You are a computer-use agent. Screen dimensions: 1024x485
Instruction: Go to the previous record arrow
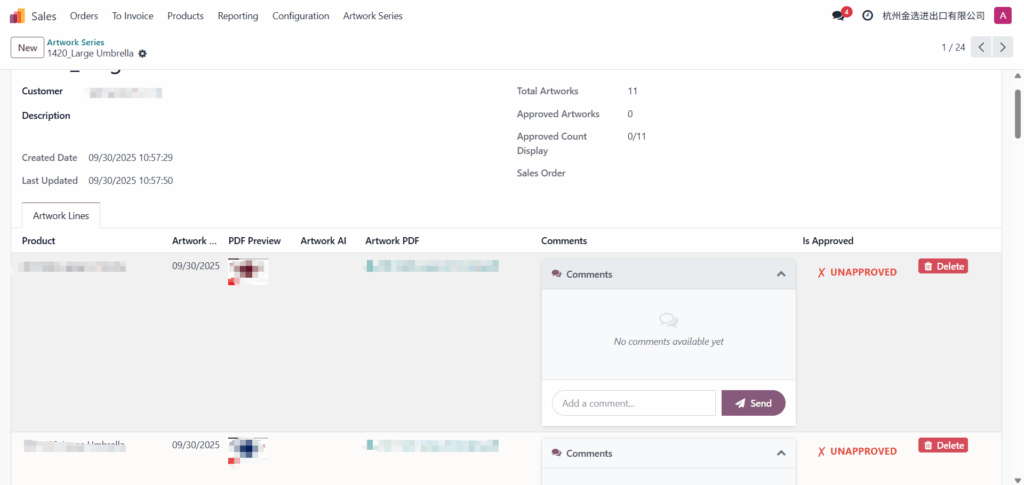coord(982,48)
